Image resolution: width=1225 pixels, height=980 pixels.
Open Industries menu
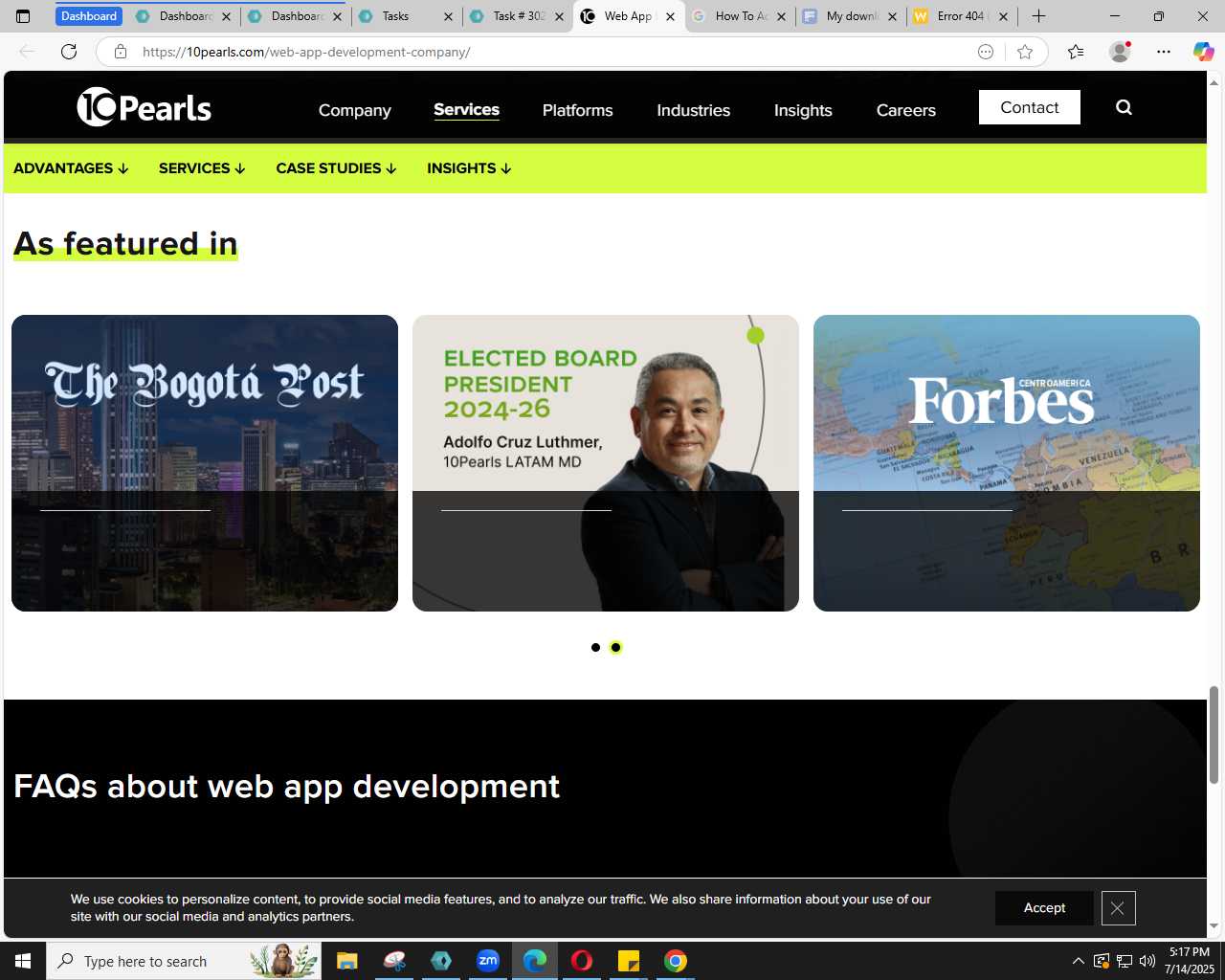(x=693, y=110)
